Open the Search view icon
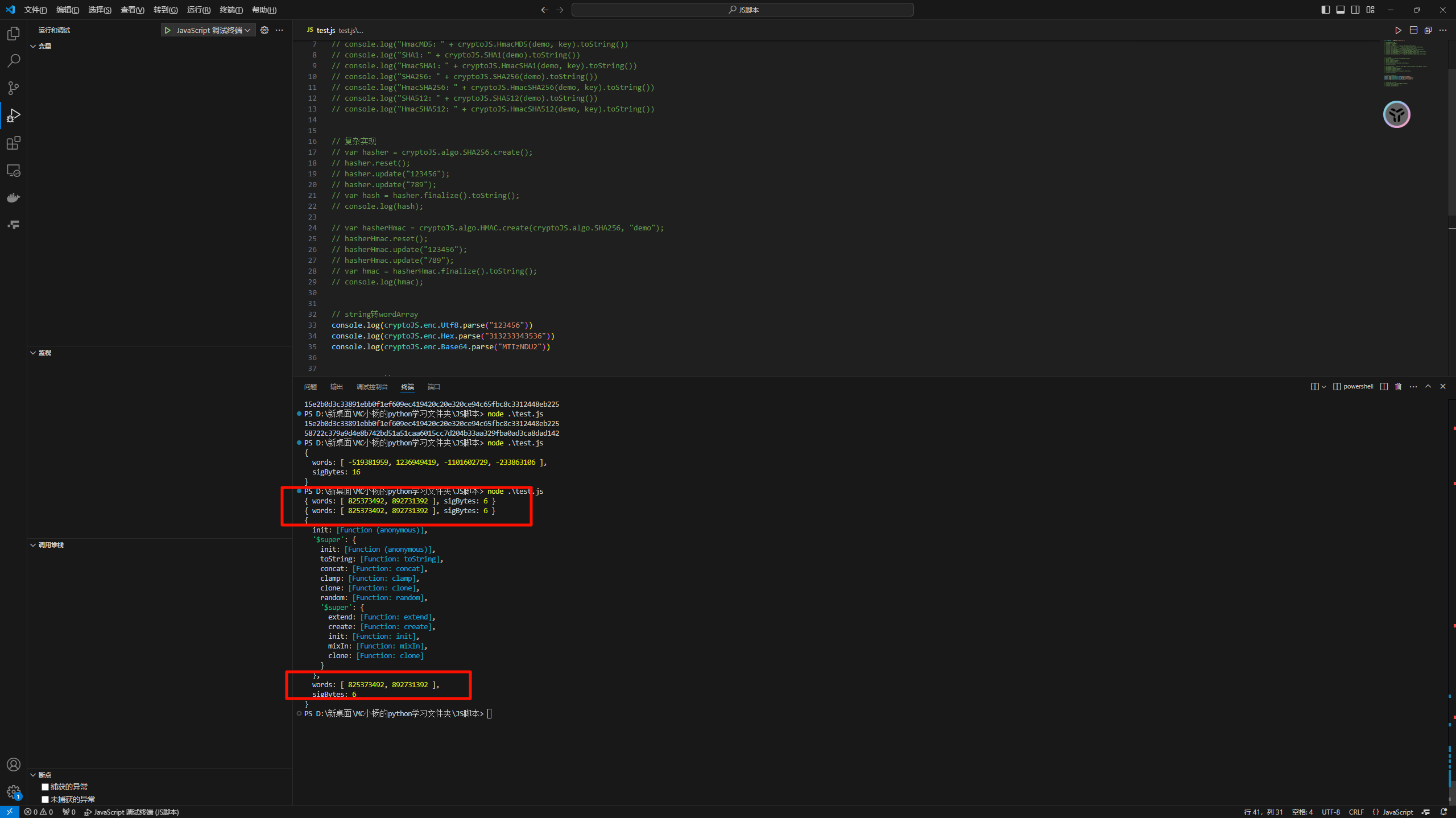The image size is (1456, 818). [x=14, y=61]
